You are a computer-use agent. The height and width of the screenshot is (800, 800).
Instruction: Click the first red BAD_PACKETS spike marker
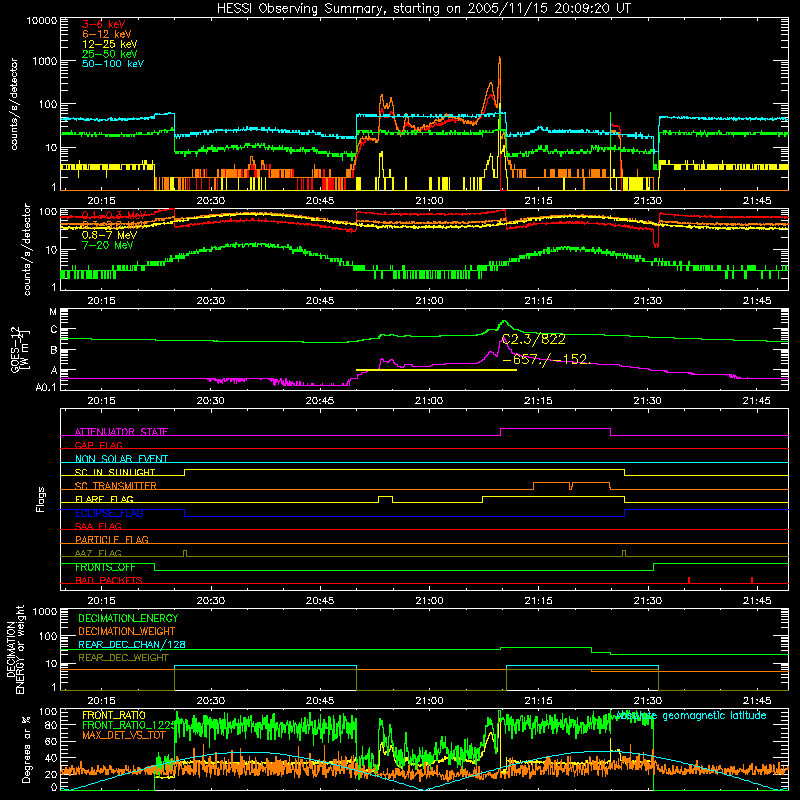(689, 580)
